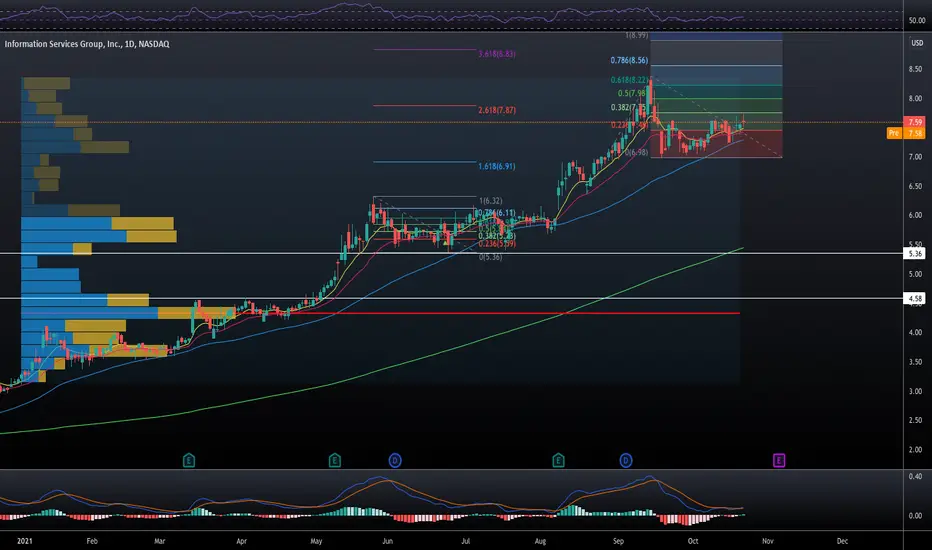The height and width of the screenshot is (550, 932).
Task: Click the June dividend D marker
Action: click(x=395, y=460)
